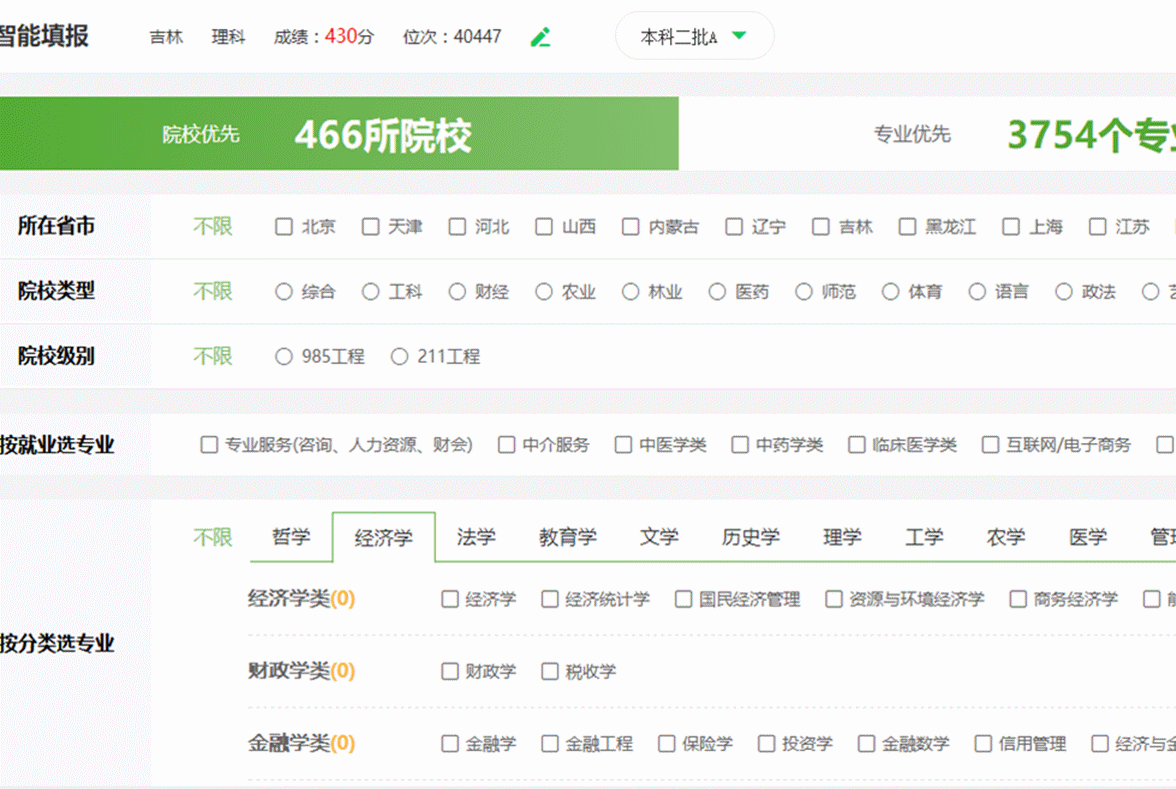Select the 工科 school type radio
This screenshot has width=1176, height=789.
pos(370,292)
